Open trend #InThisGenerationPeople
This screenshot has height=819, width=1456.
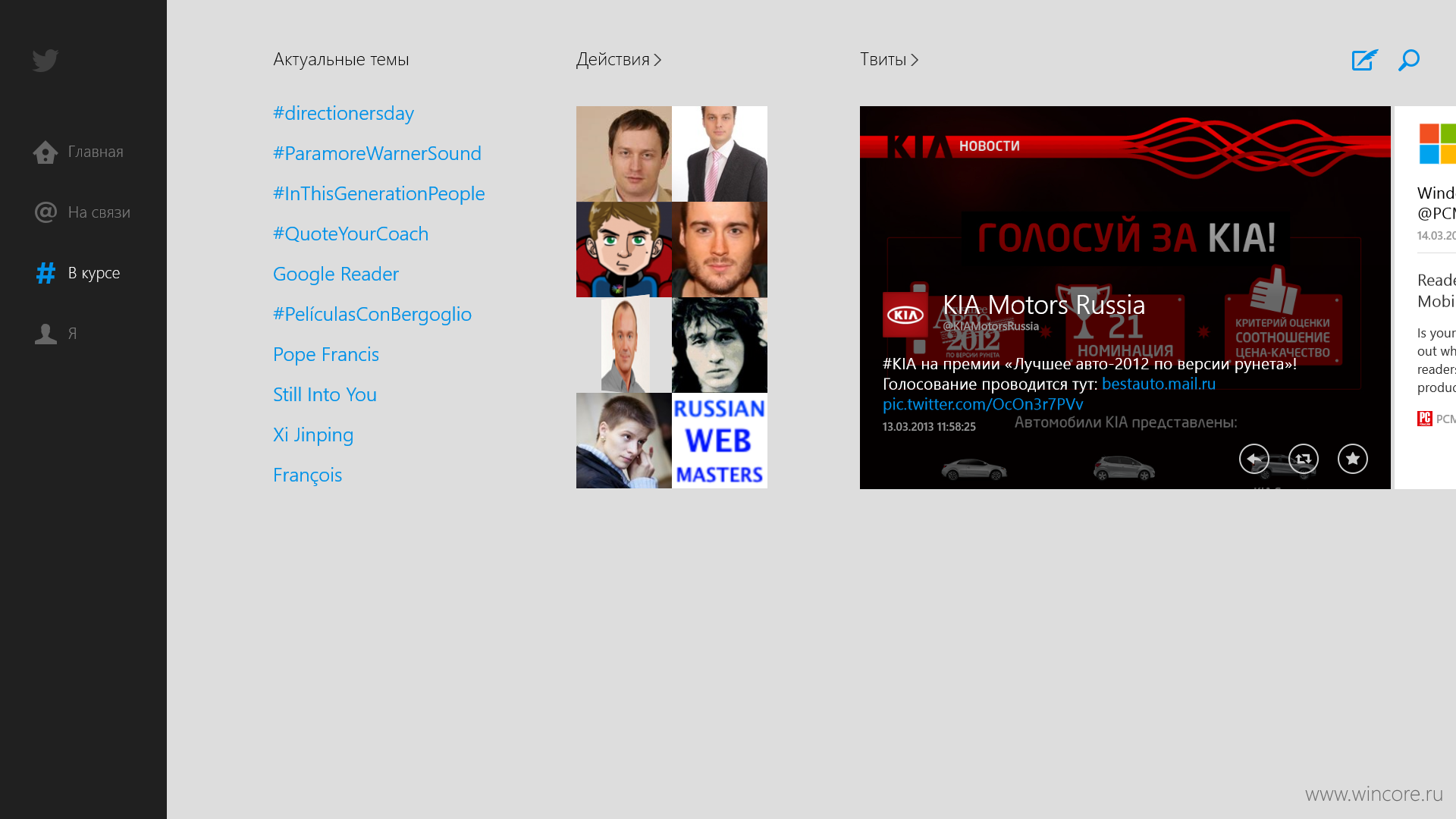click(379, 193)
